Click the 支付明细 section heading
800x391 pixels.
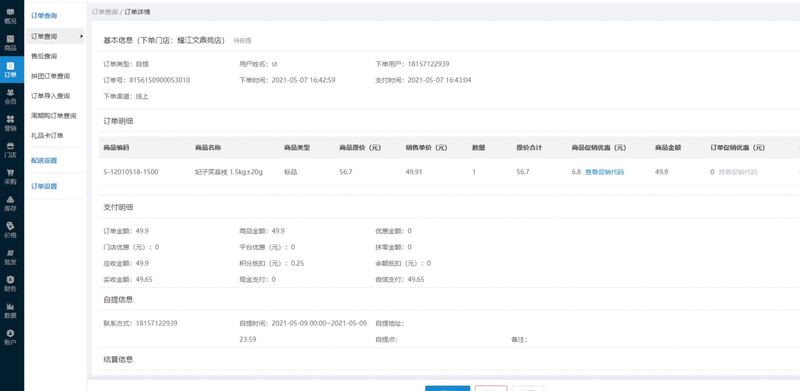(118, 207)
